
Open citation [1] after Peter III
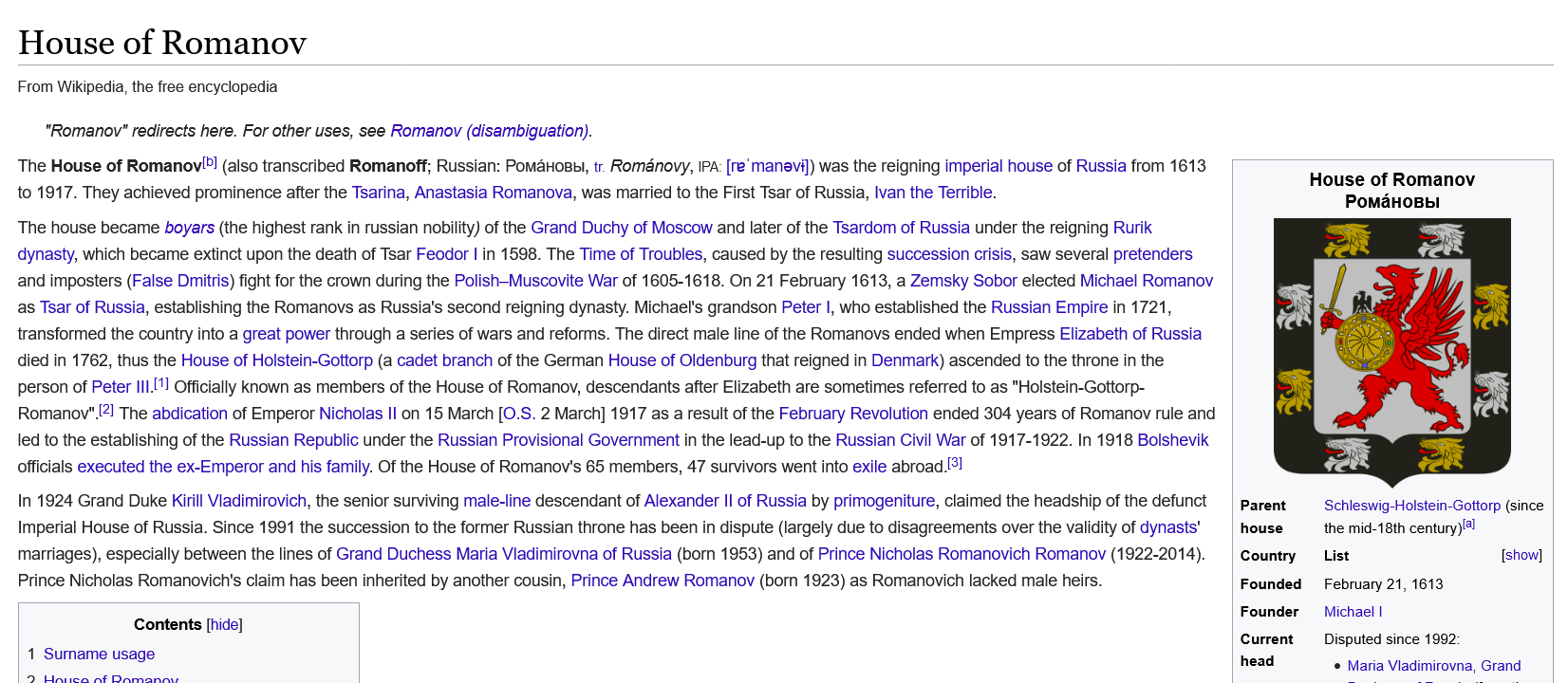(161, 383)
